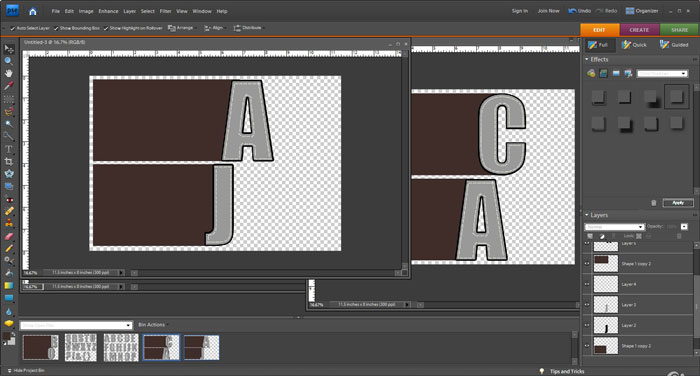Select the Paint Bucket tool

pos(8,273)
